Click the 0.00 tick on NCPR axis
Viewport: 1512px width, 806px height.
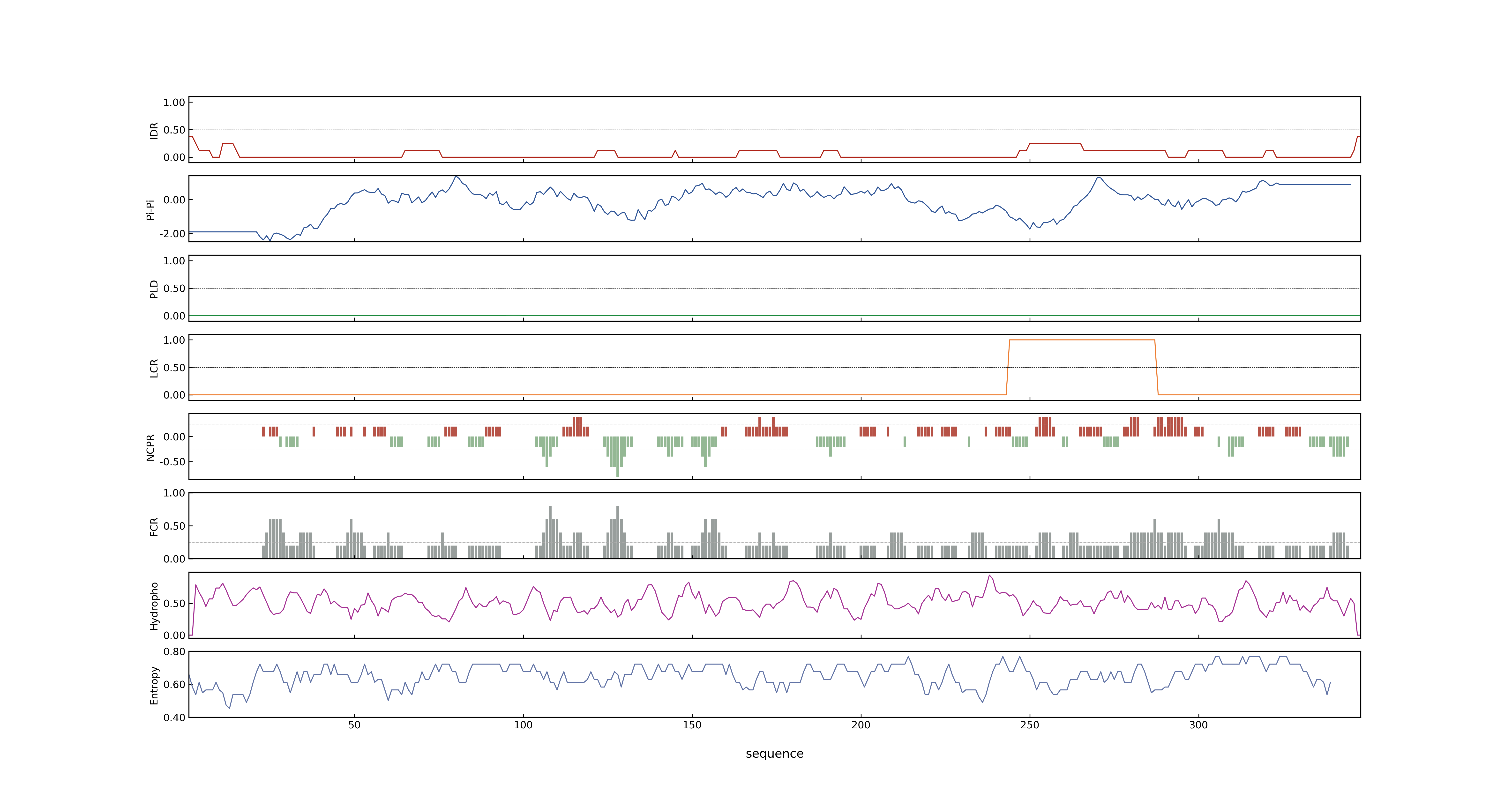click(174, 437)
